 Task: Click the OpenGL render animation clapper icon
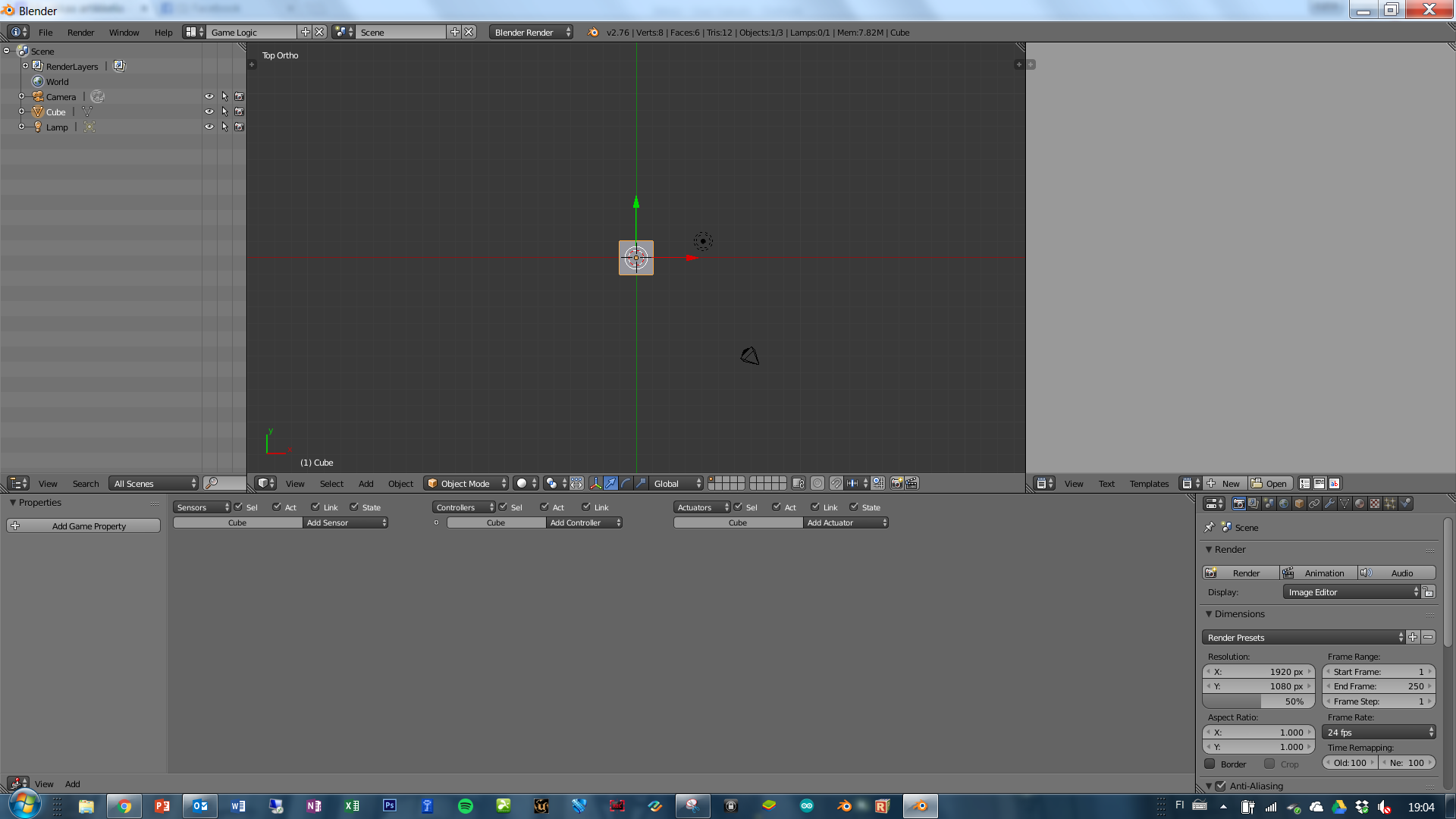(x=912, y=483)
